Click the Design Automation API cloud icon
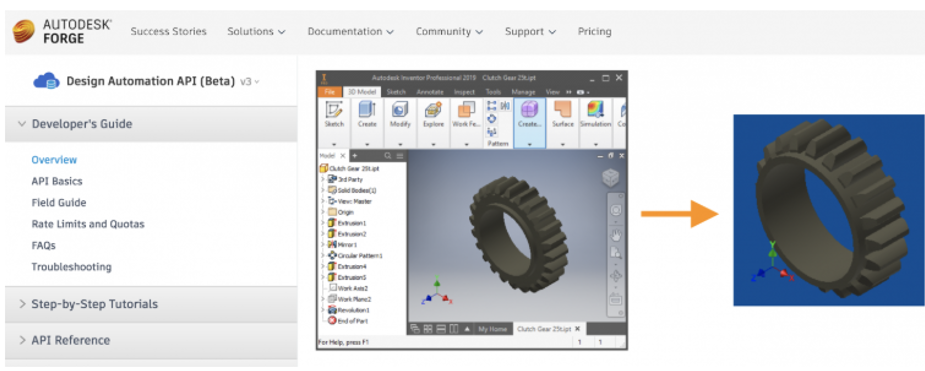 pos(46,81)
